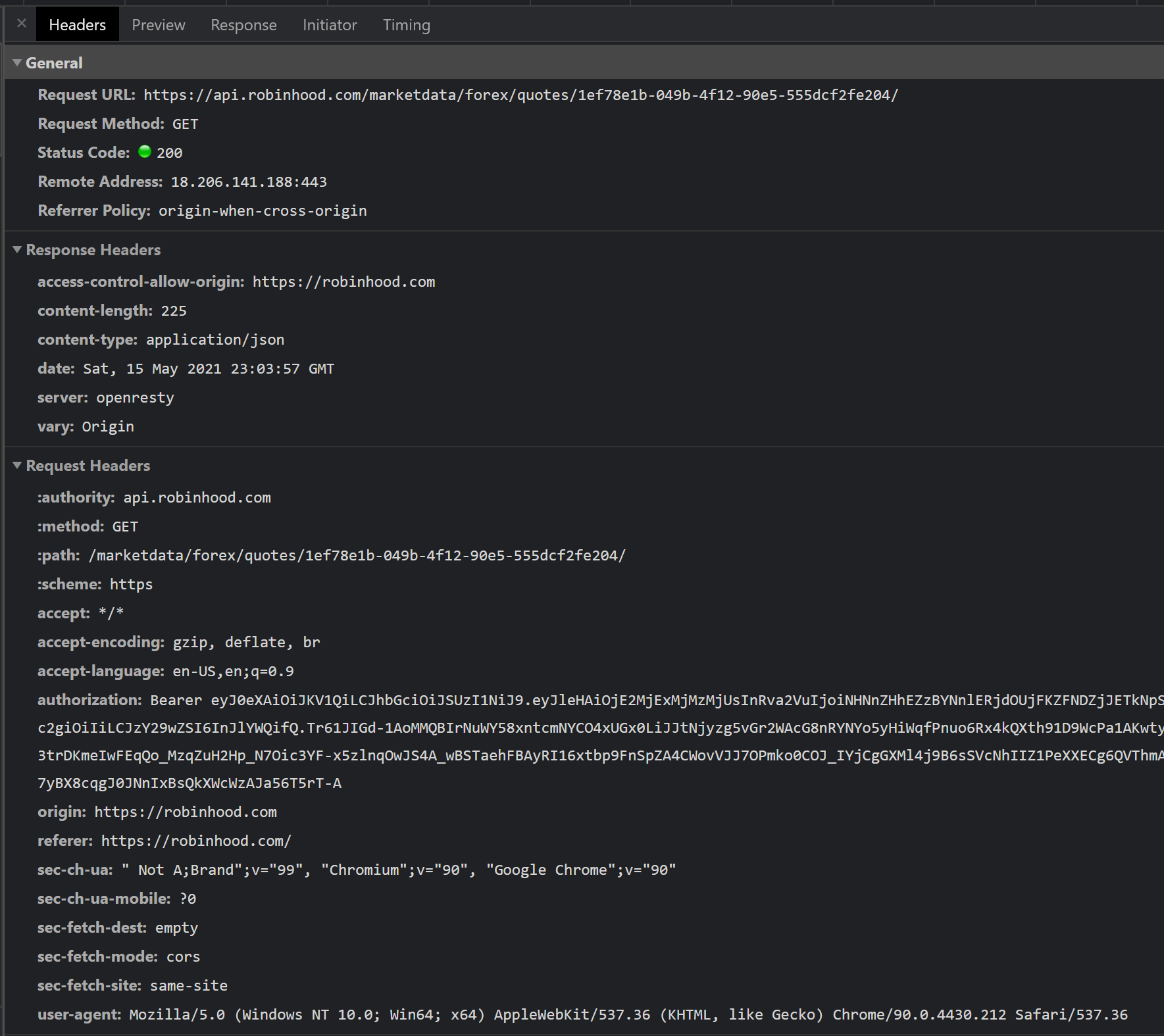Collapse the General section triangle
Image resolution: width=1164 pixels, height=1036 pixels.
click(17, 62)
